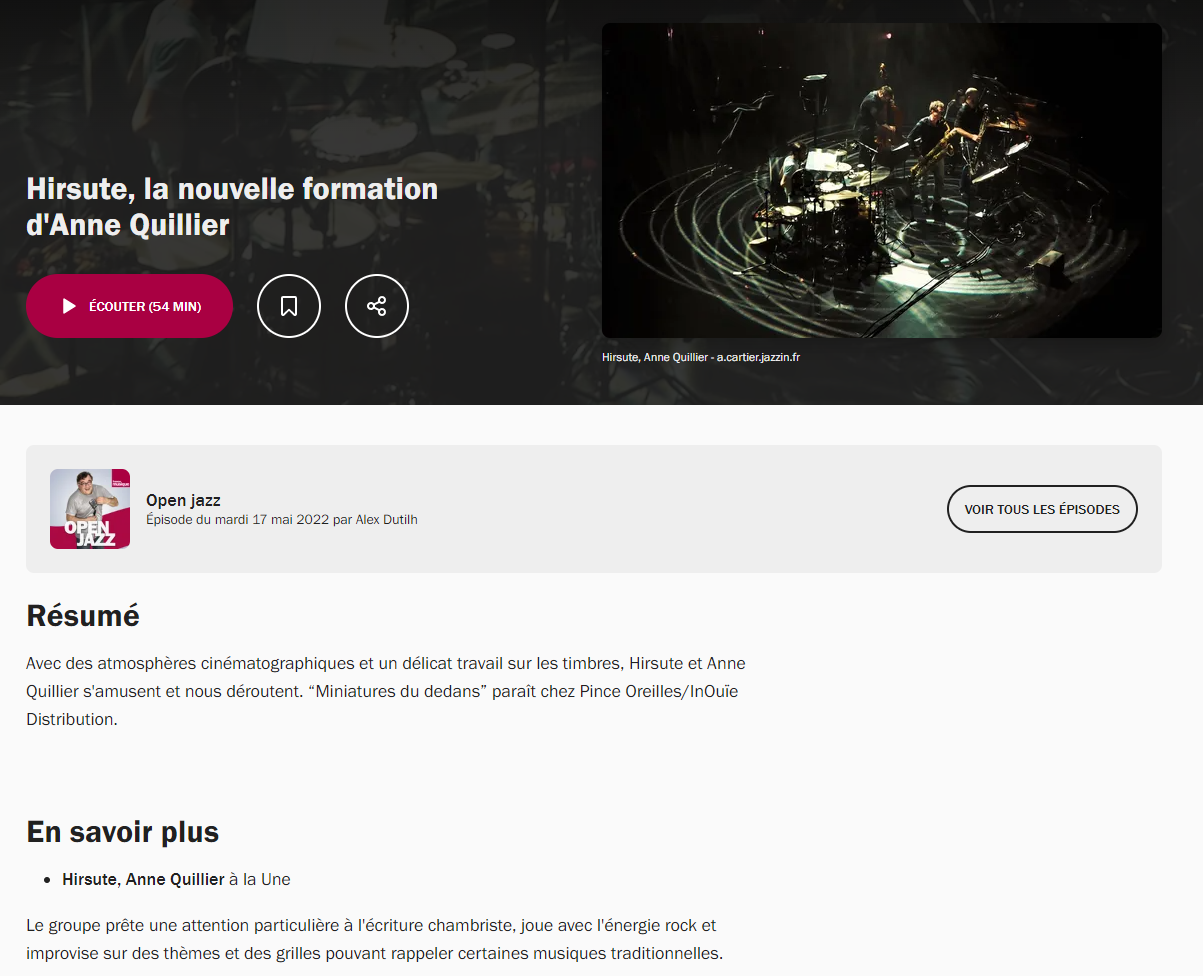The height and width of the screenshot is (976, 1203).
Task: Open the Open Jazz show cover thumbnail
Action: [90, 509]
